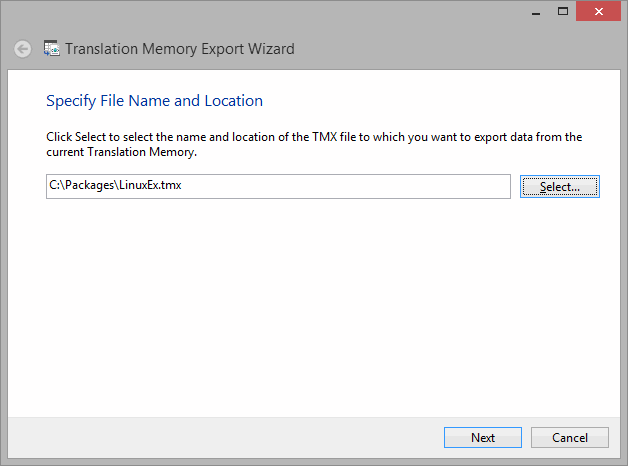628x466 pixels.
Task: Place cursor on LinuxEx.tmx in the path
Action: [150, 185]
